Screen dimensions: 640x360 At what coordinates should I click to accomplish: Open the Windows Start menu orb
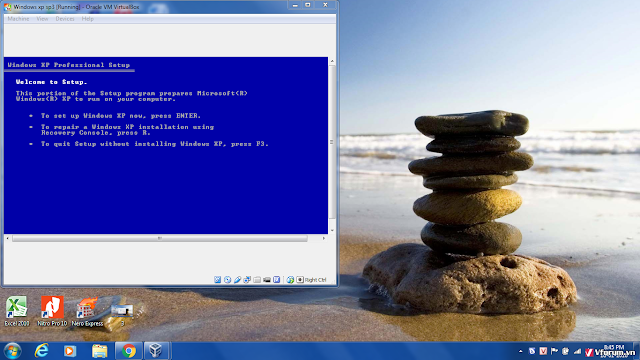coord(12,351)
